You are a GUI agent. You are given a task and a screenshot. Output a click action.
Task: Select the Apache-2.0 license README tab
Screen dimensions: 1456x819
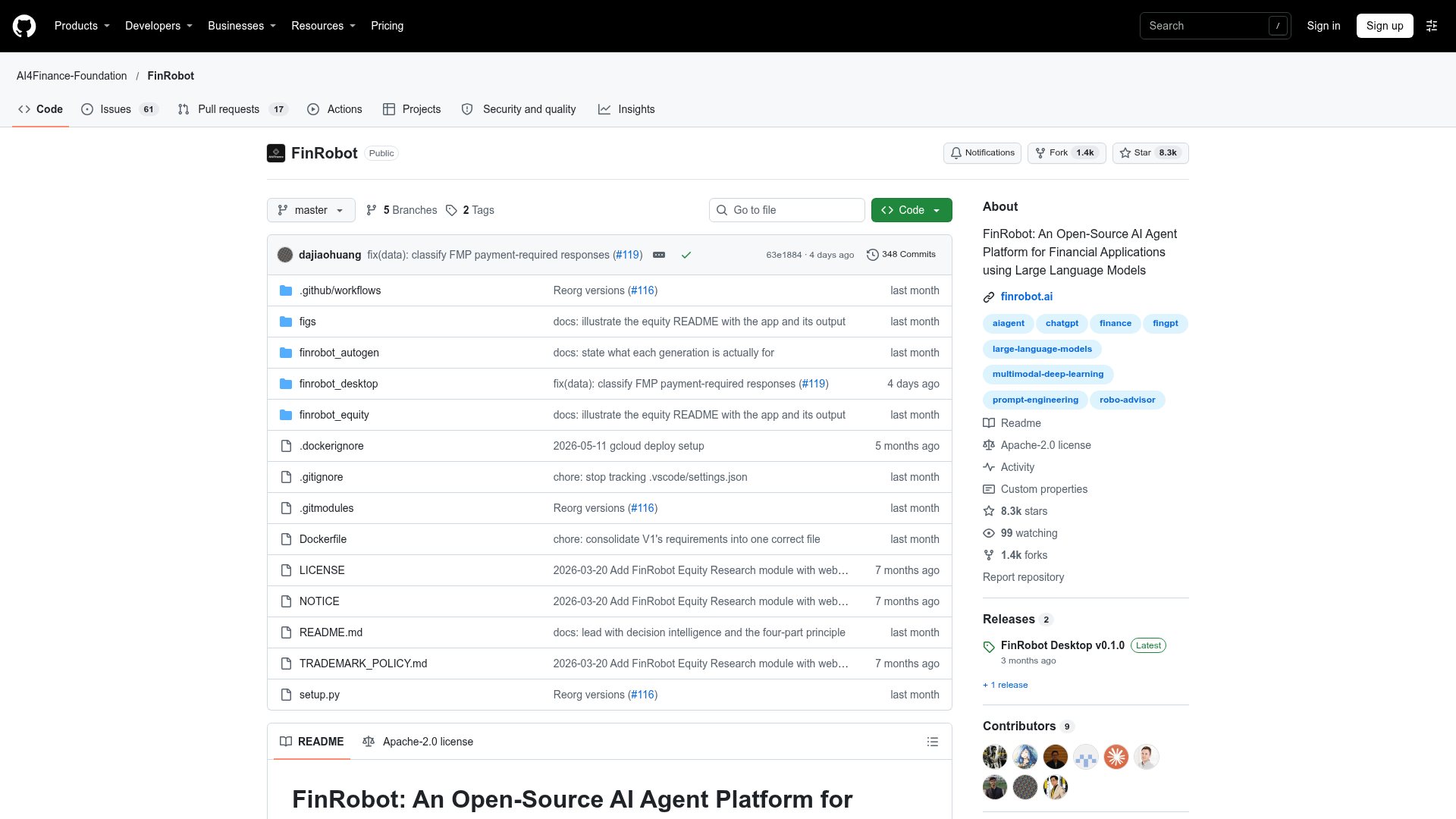pos(418,742)
